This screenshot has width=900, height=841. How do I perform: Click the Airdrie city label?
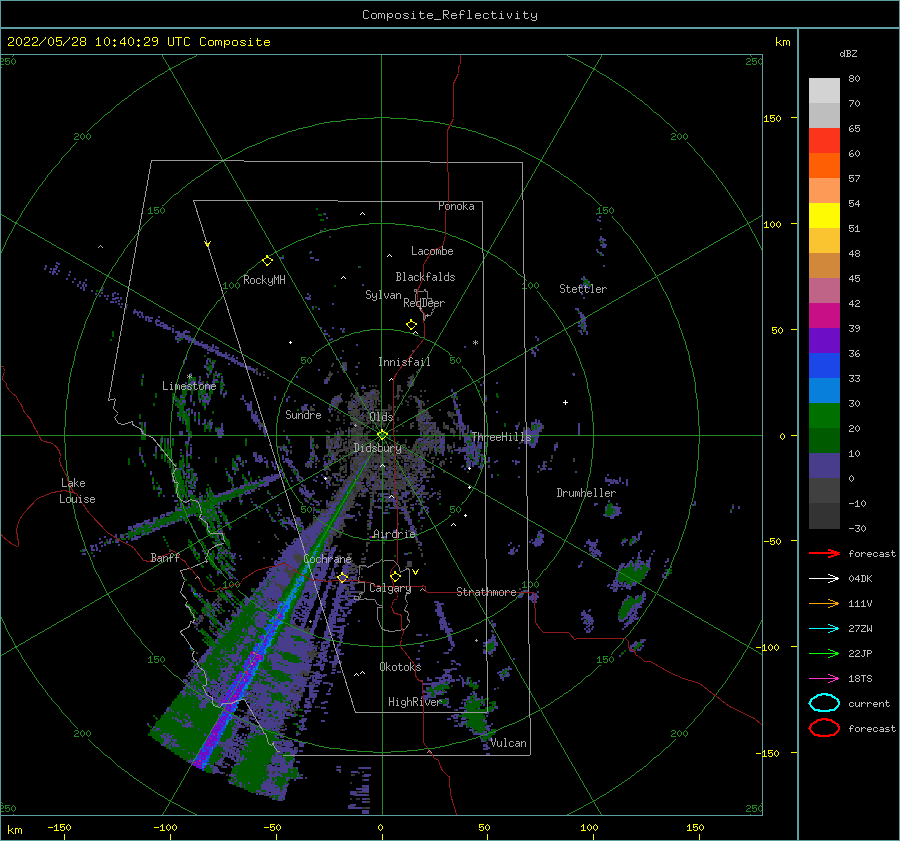pos(394,534)
